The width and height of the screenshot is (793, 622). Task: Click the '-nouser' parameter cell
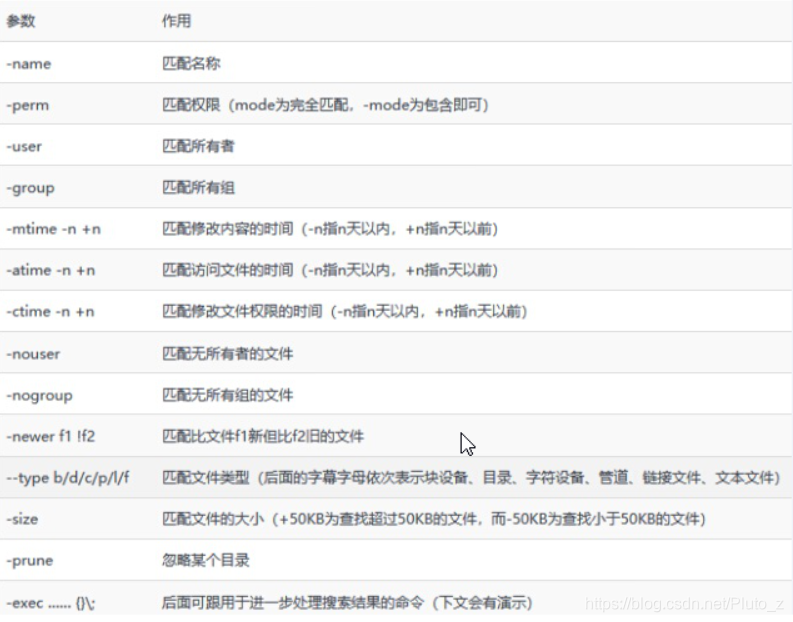[33, 354]
